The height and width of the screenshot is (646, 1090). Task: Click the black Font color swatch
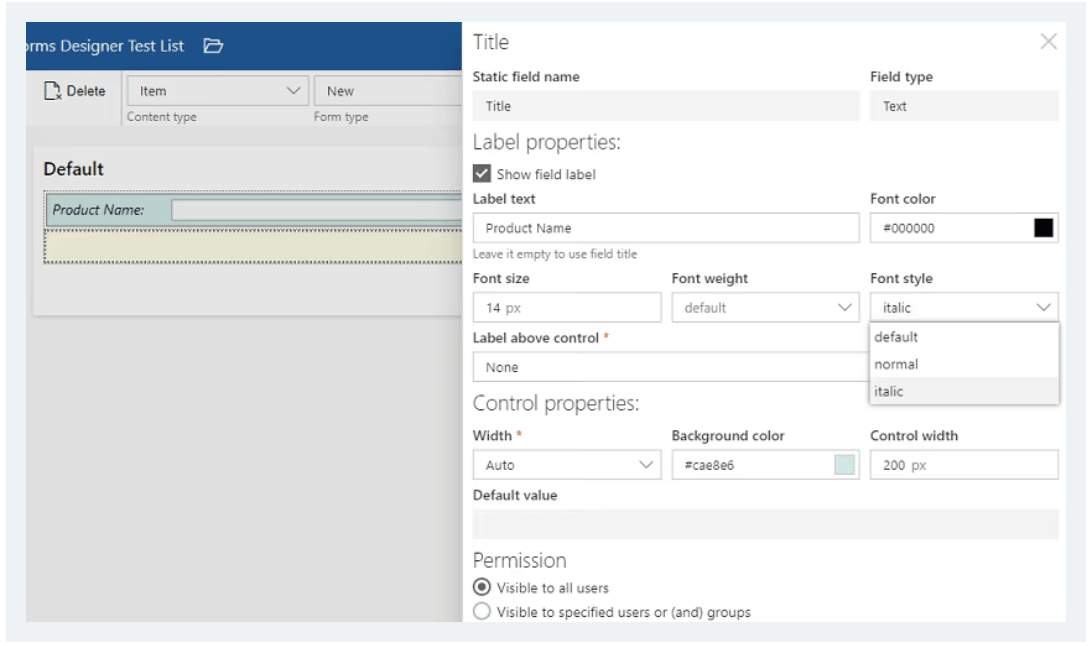(1044, 230)
